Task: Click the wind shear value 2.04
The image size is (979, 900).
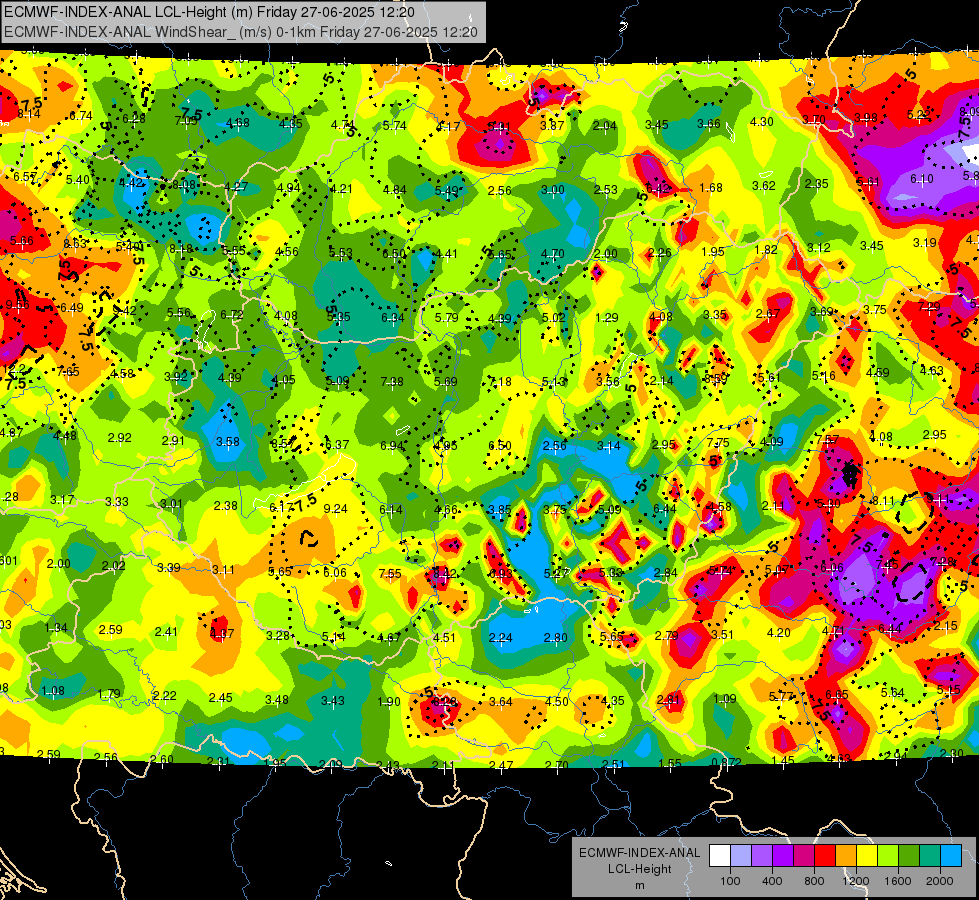Action: click(x=604, y=126)
